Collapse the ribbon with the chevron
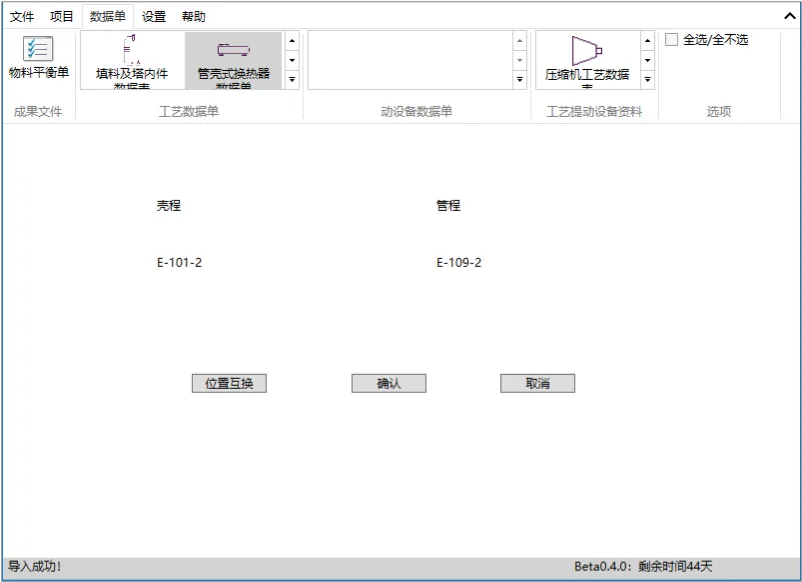This screenshot has height=582, width=802. tap(790, 16)
